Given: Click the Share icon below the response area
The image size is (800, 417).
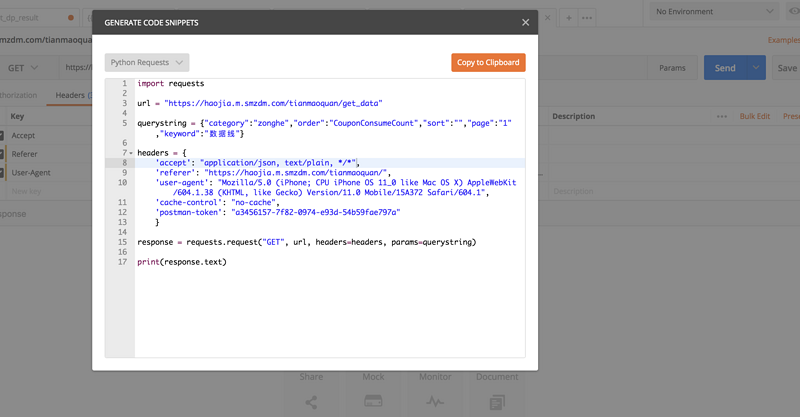Looking at the screenshot, I should tap(311, 402).
